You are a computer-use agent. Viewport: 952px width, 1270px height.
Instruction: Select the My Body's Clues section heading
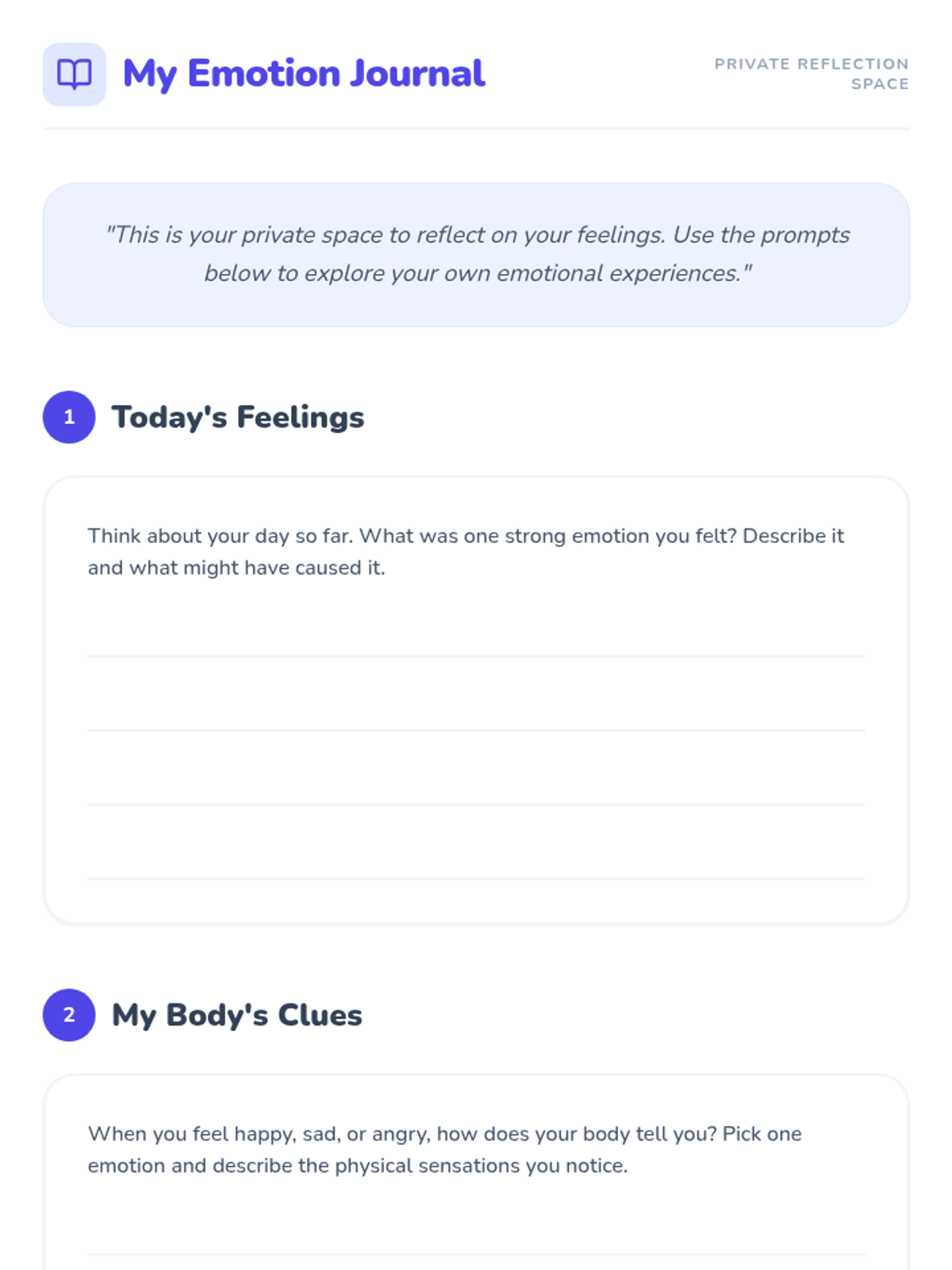pyautogui.click(x=237, y=1014)
